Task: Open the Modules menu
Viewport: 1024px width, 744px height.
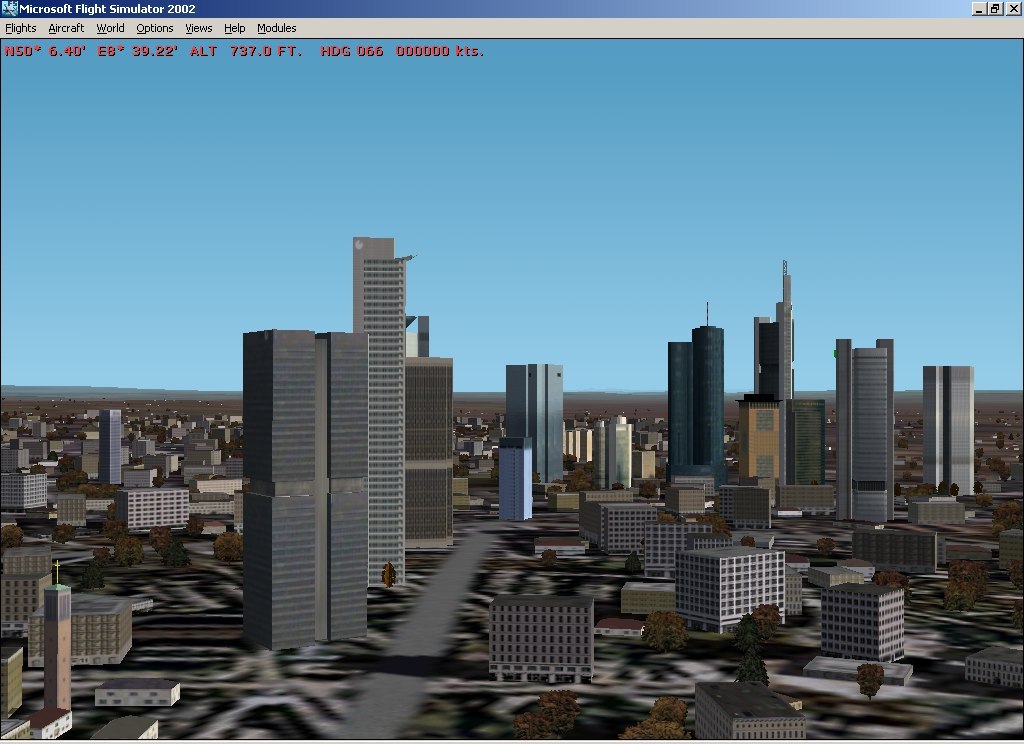Action: (276, 28)
